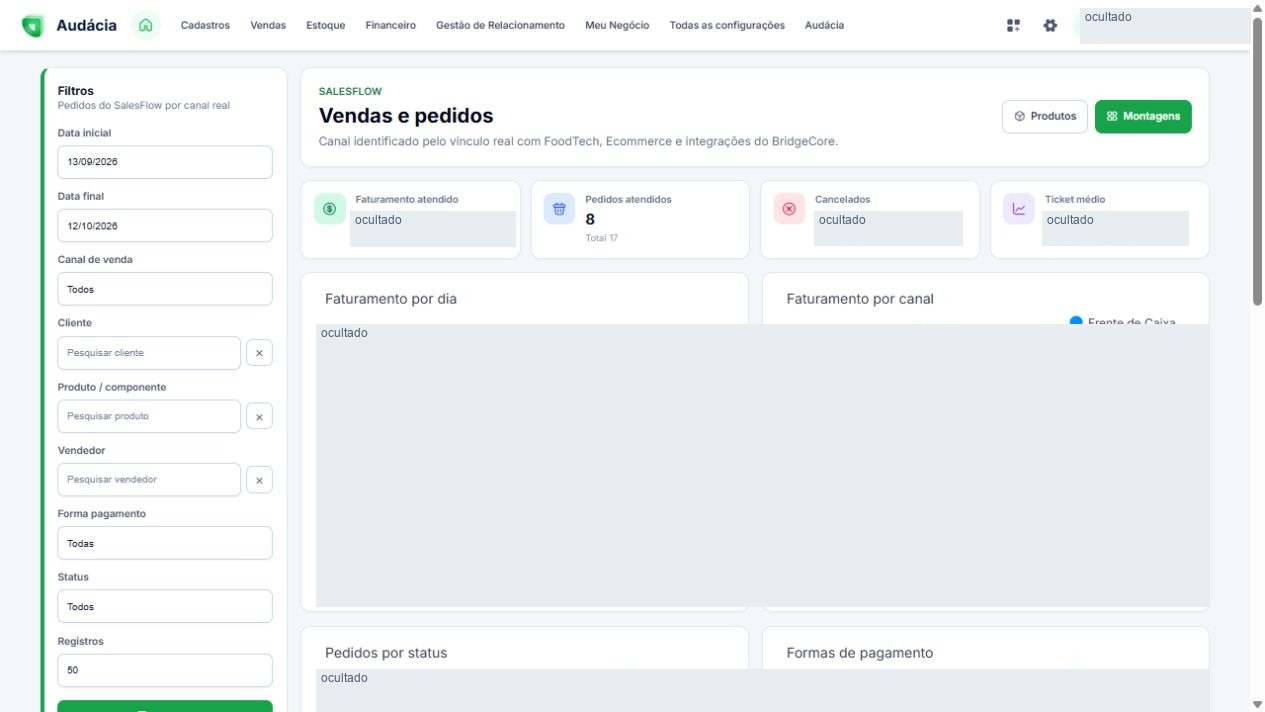
Task: Clear the Cliente search field
Action: coord(259,353)
